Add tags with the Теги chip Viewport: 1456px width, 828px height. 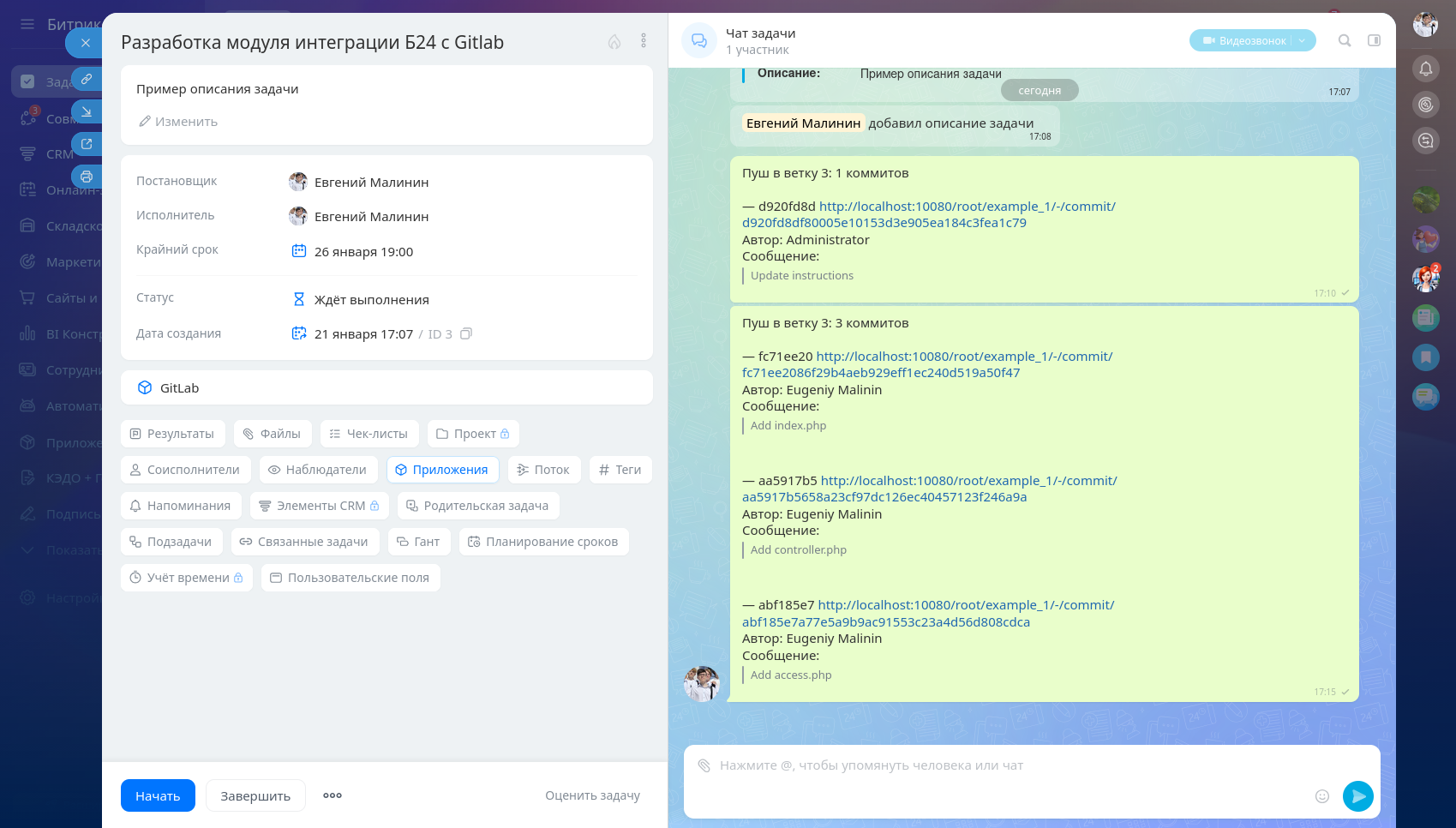click(620, 470)
